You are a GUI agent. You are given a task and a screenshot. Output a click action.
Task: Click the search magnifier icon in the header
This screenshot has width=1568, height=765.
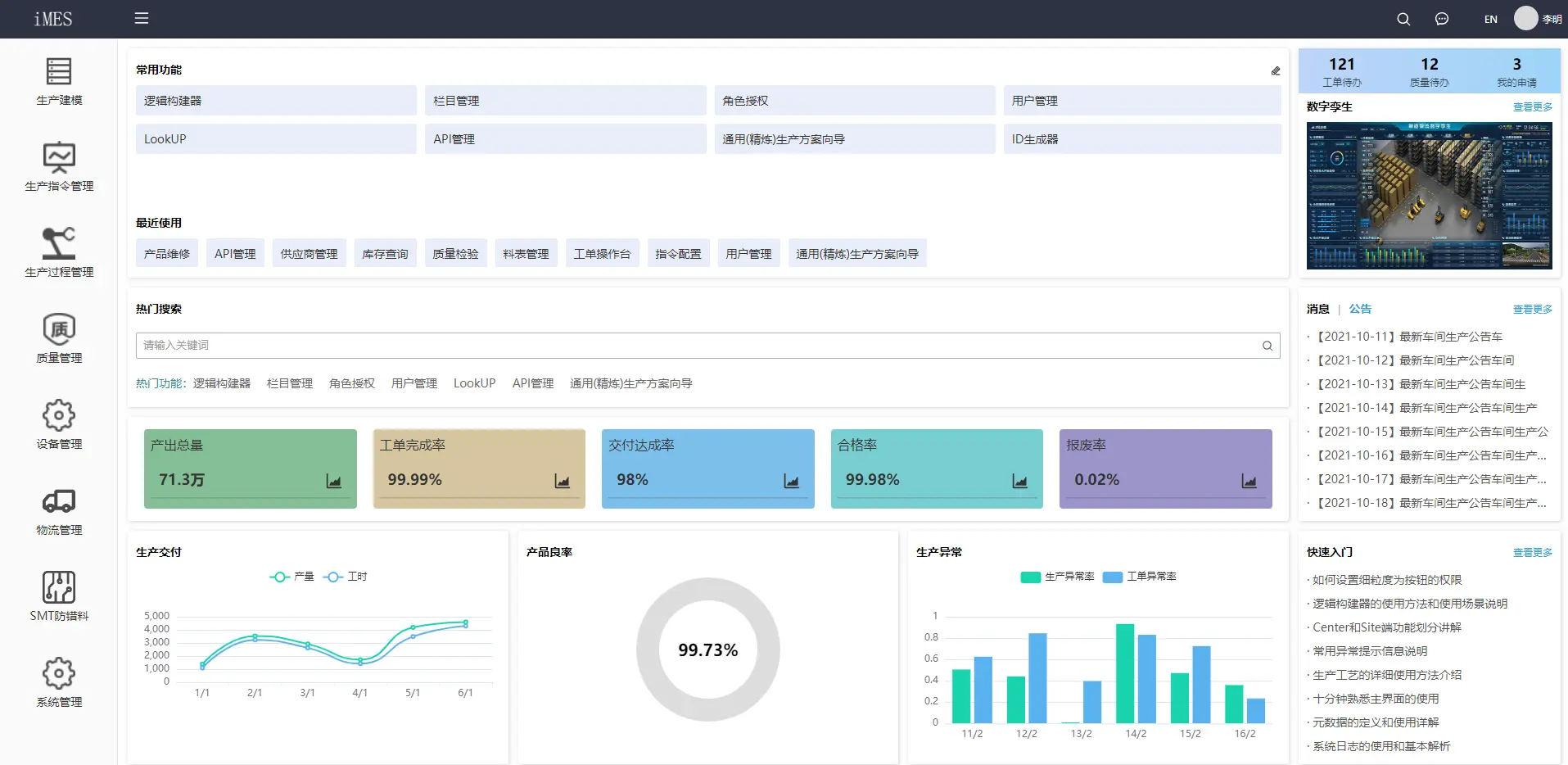coord(1403,19)
